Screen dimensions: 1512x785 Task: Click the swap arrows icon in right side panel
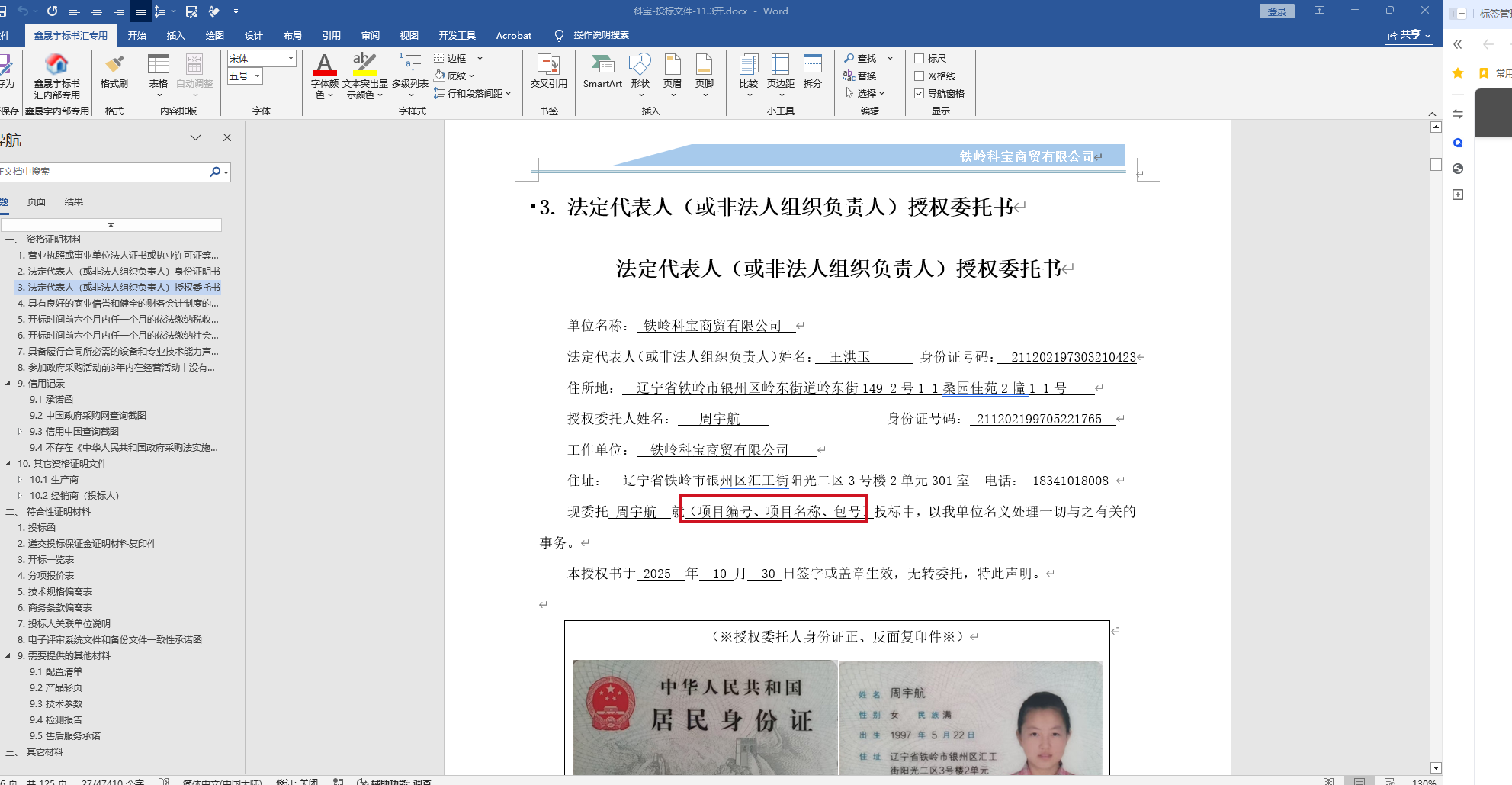click(x=1458, y=114)
